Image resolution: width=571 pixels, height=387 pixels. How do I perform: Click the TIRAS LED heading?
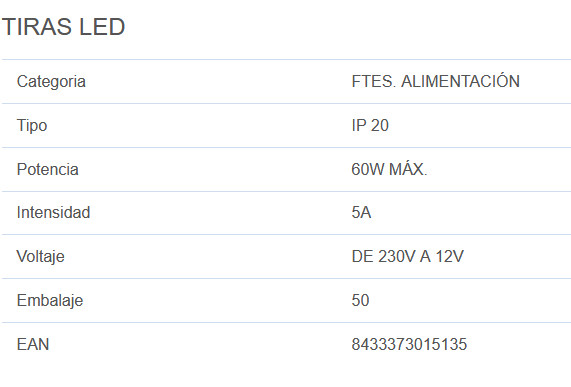pyautogui.click(x=64, y=27)
